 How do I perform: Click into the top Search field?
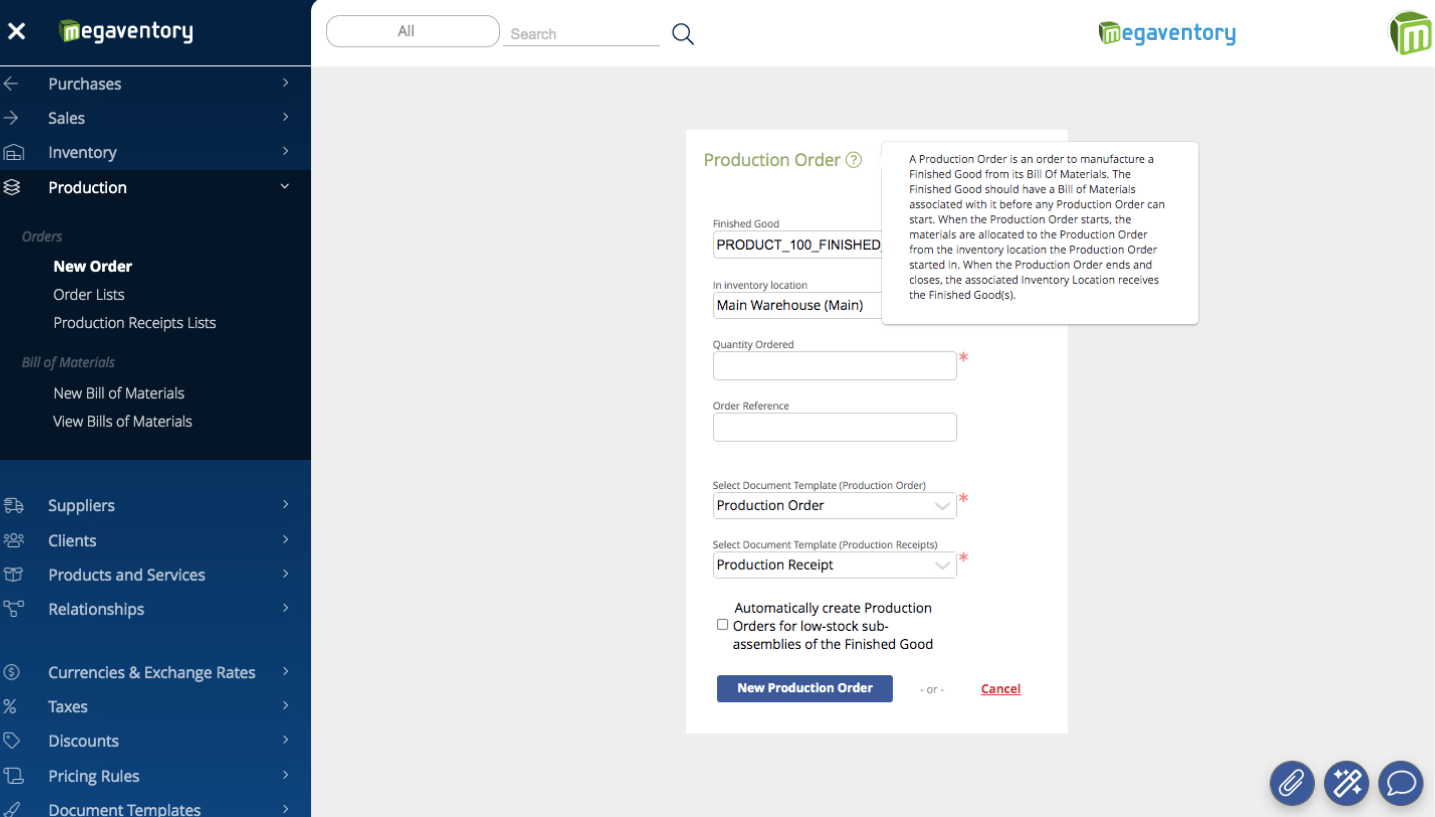point(581,34)
